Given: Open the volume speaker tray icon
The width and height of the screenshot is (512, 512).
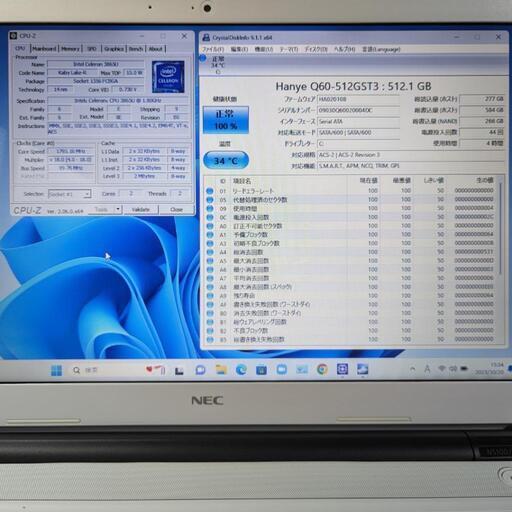Looking at the screenshot, I should [453, 368].
